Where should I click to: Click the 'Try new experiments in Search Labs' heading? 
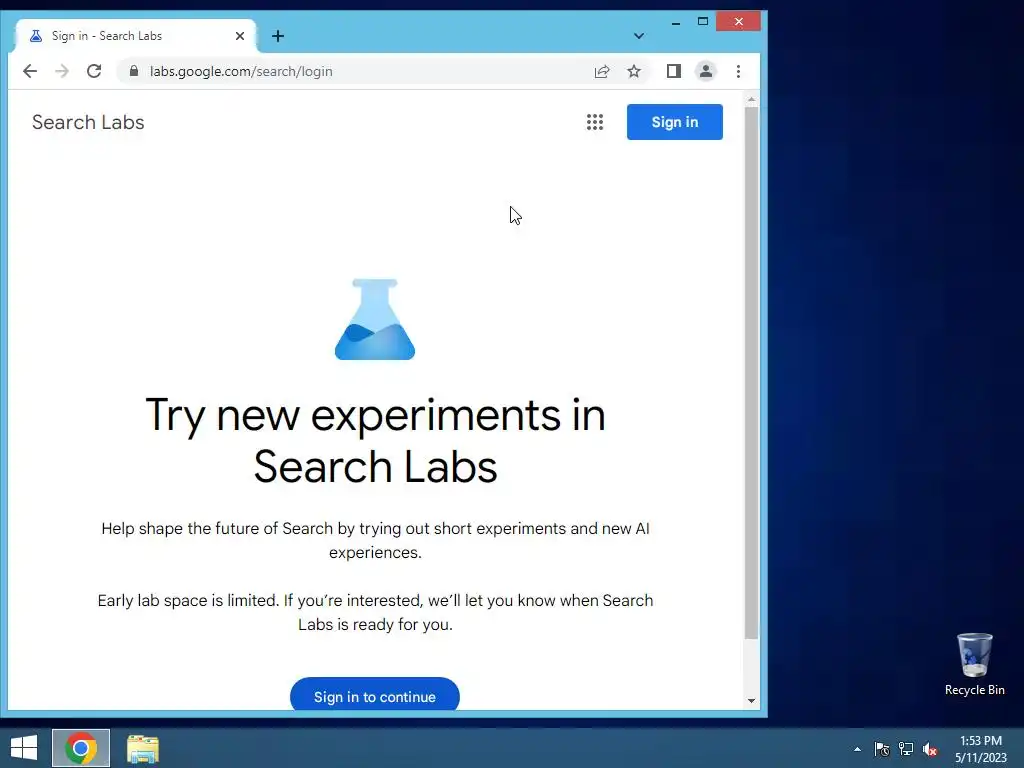[376, 441]
